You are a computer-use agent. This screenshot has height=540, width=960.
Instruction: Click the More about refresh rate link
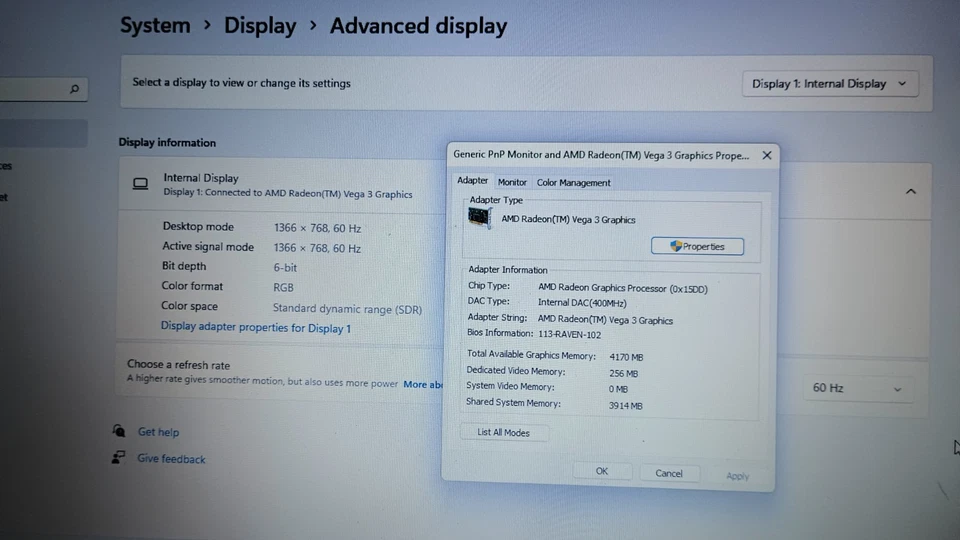(422, 384)
